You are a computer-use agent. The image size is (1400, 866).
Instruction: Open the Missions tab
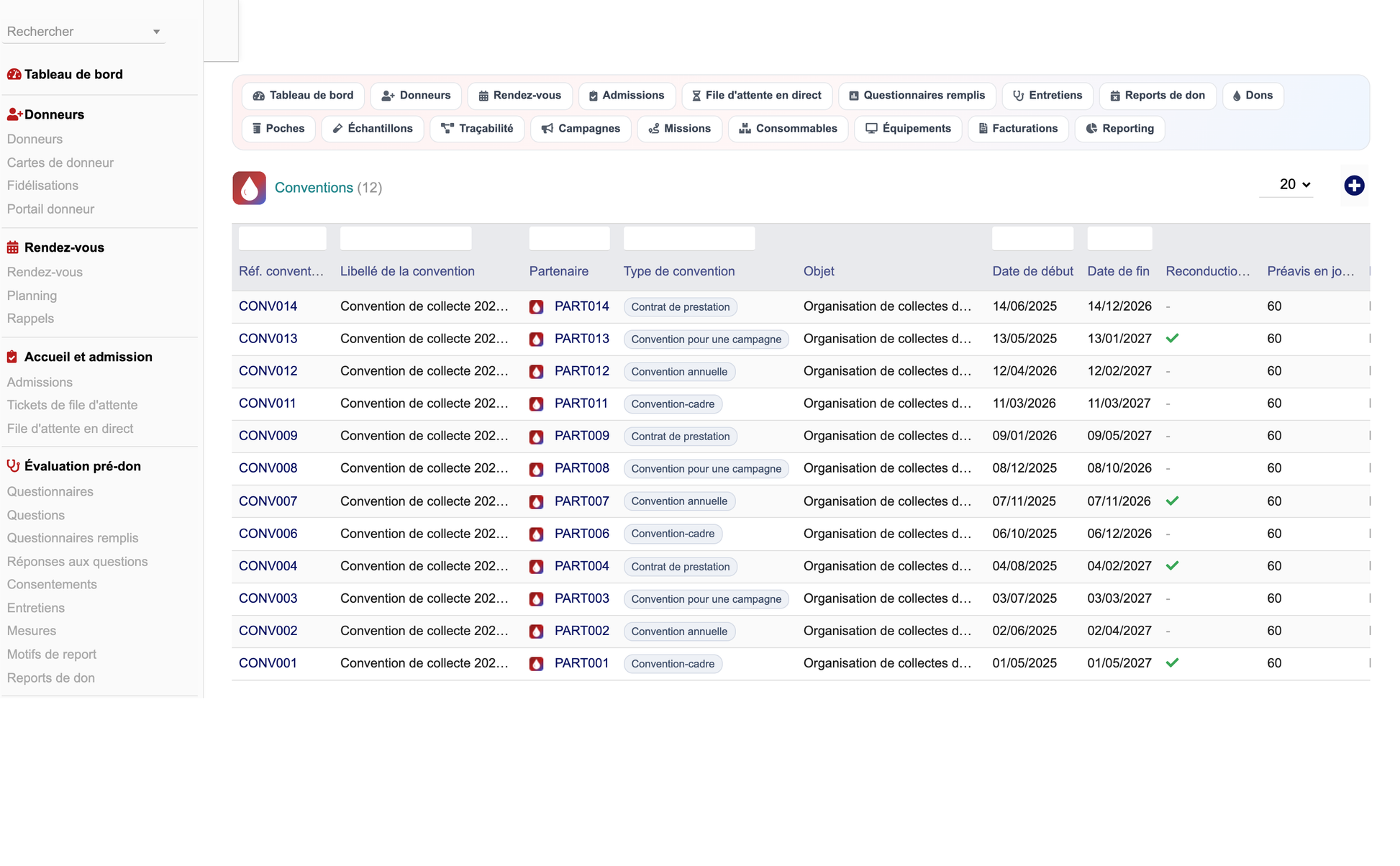(680, 129)
